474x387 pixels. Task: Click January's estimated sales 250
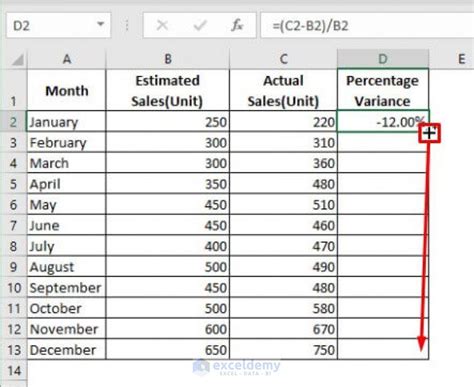pos(168,122)
